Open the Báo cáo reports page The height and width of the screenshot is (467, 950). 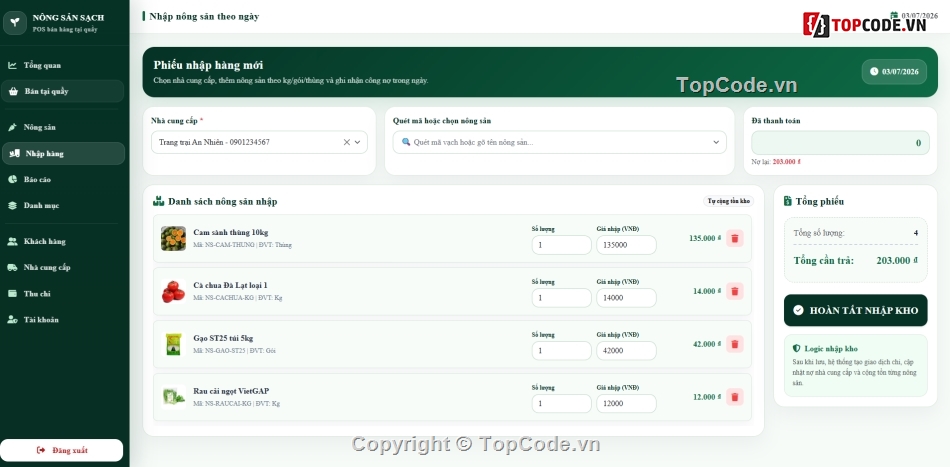[x=63, y=179]
